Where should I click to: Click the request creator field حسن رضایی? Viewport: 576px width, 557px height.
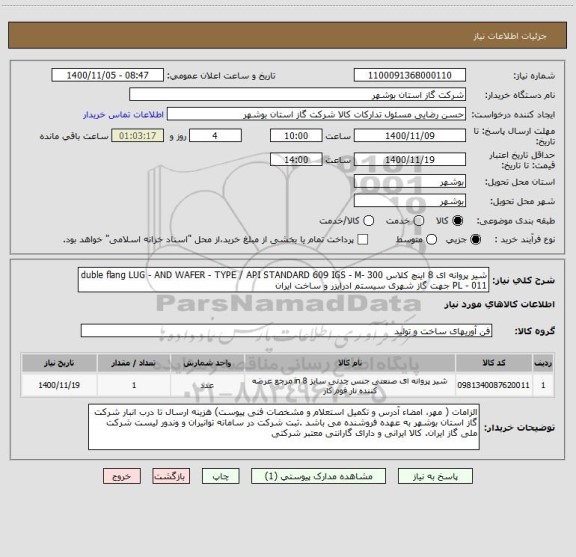[x=316, y=114]
